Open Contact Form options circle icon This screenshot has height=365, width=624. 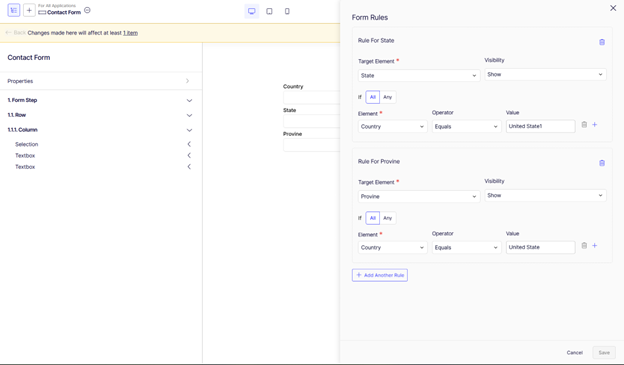[x=87, y=10]
